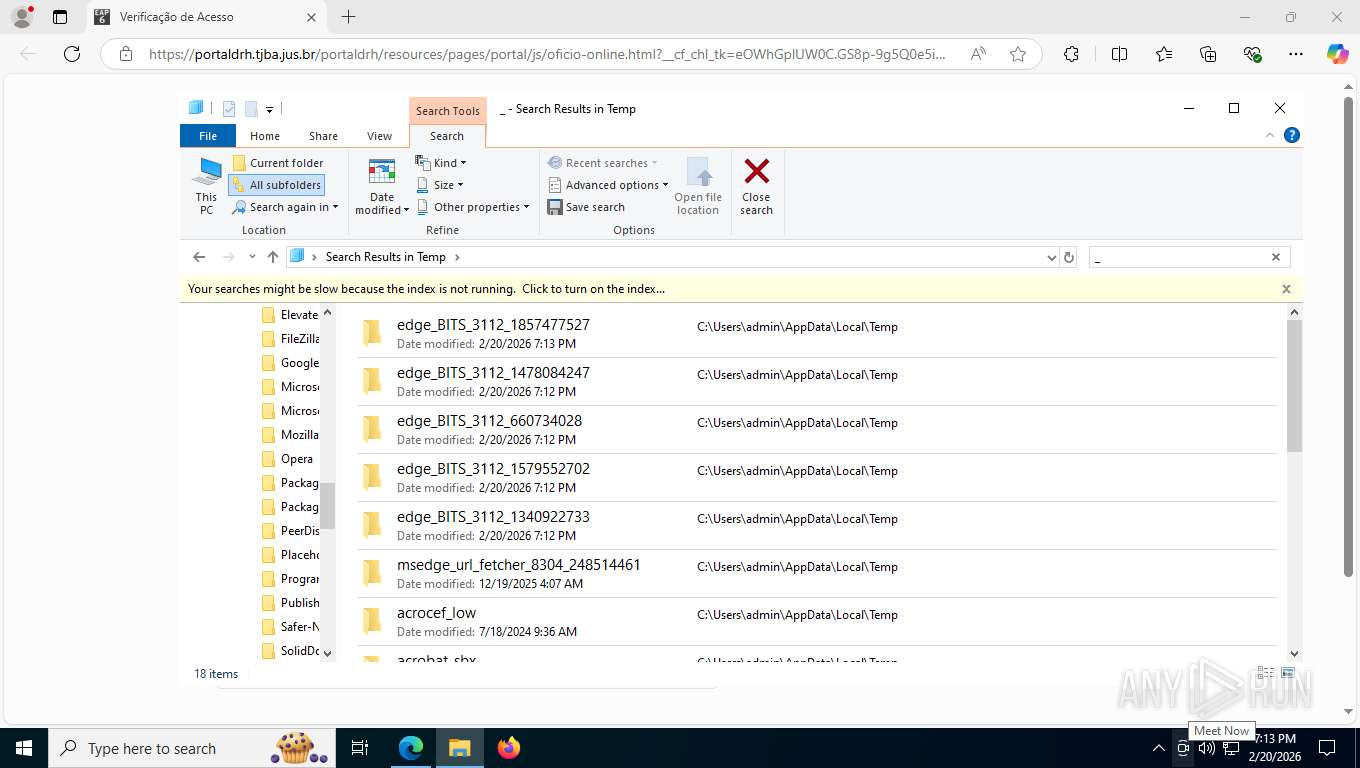Open Windows Start menu

24,748
